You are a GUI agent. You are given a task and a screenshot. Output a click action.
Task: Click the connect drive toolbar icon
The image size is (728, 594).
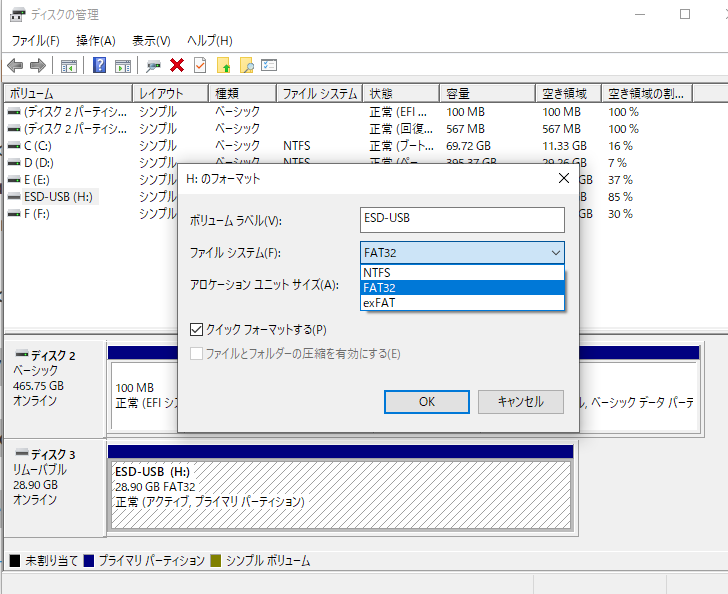click(153, 66)
